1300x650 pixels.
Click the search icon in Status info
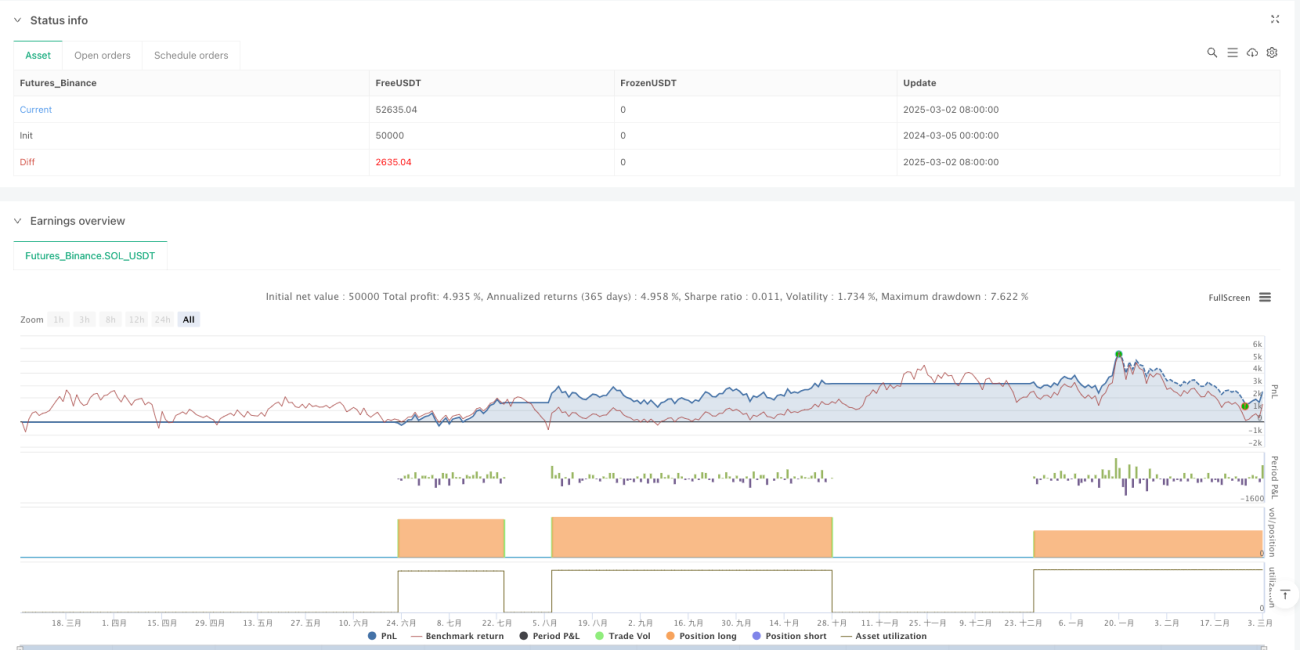pyautogui.click(x=1212, y=53)
